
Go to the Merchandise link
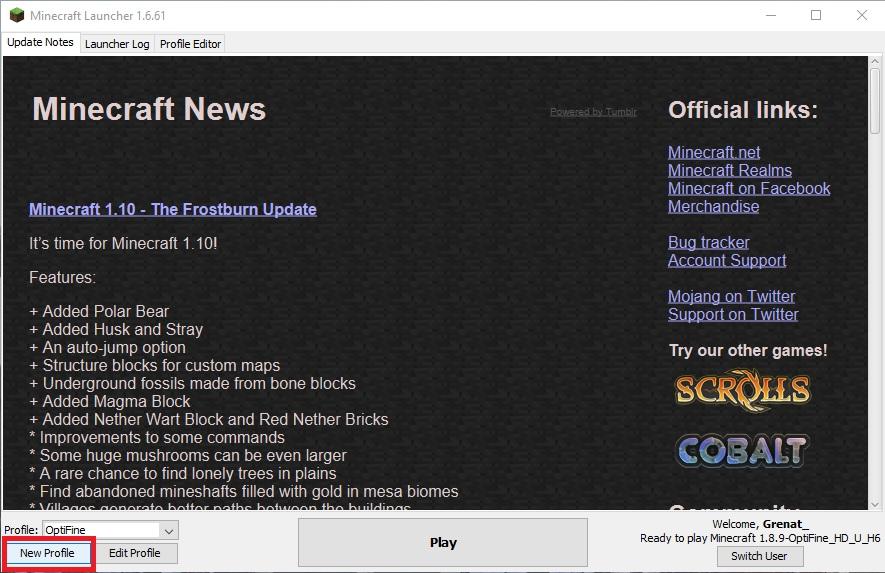point(713,207)
